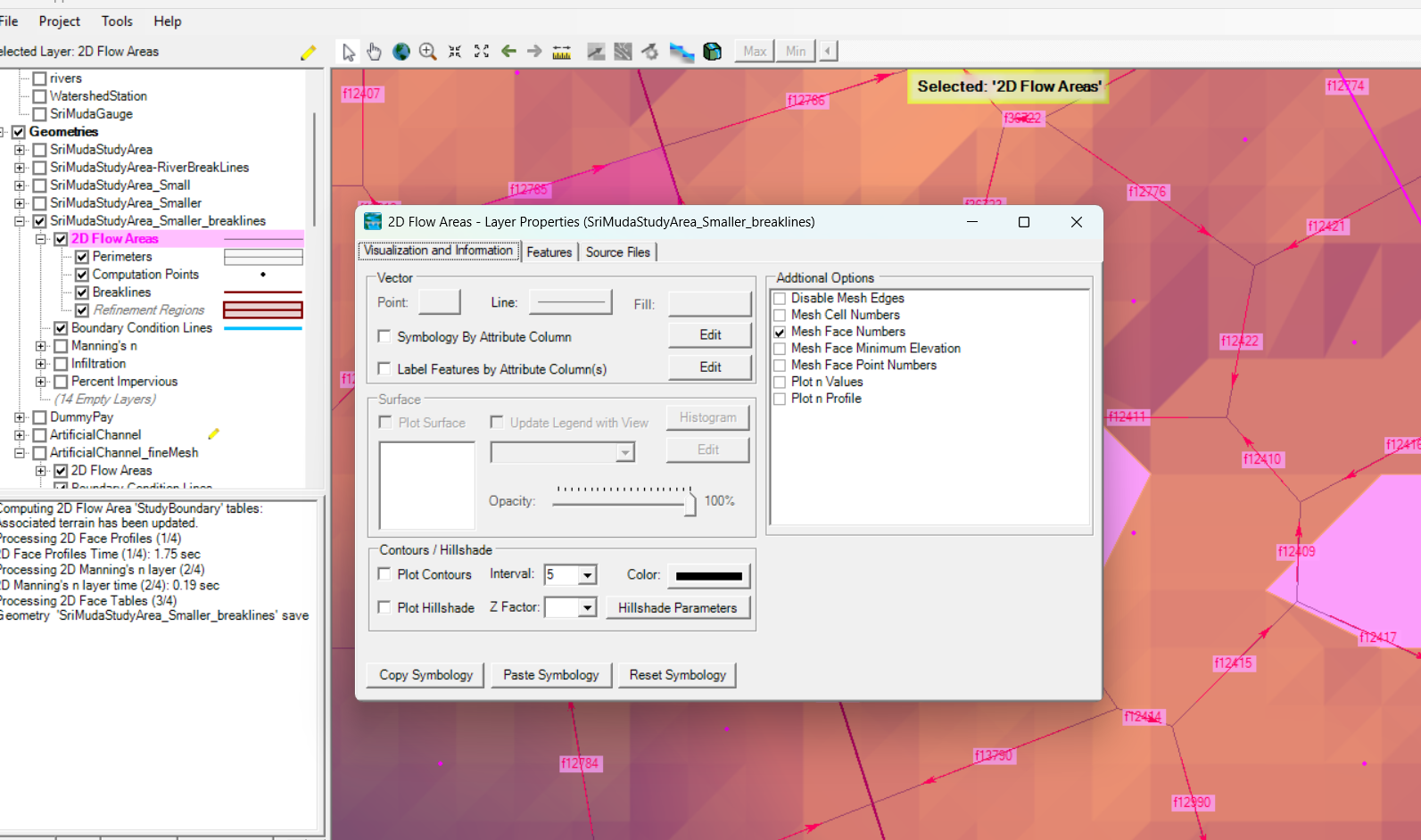Screen dimensions: 1421x840
Task: Collapse the SriMudaStudyArea_Smaller_breaklines node
Action: pos(20,221)
